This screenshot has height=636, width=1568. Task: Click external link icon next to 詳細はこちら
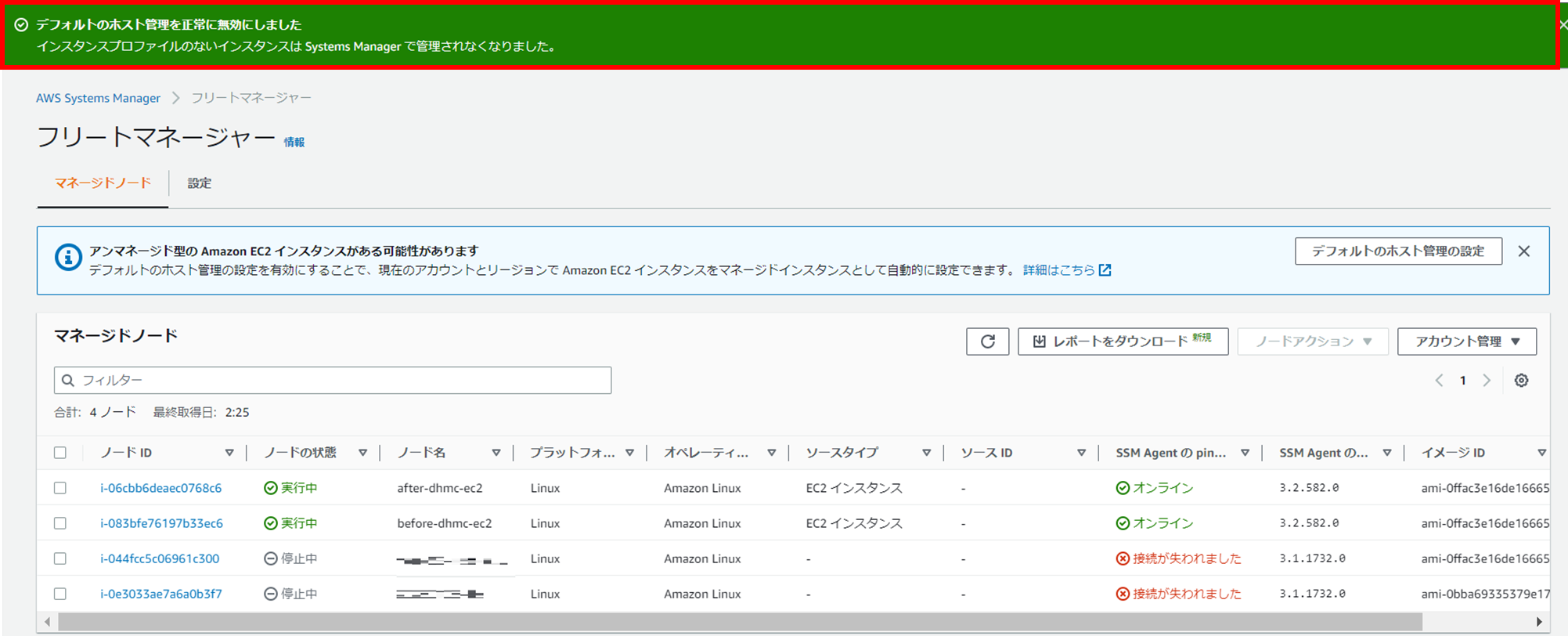click(x=1105, y=270)
